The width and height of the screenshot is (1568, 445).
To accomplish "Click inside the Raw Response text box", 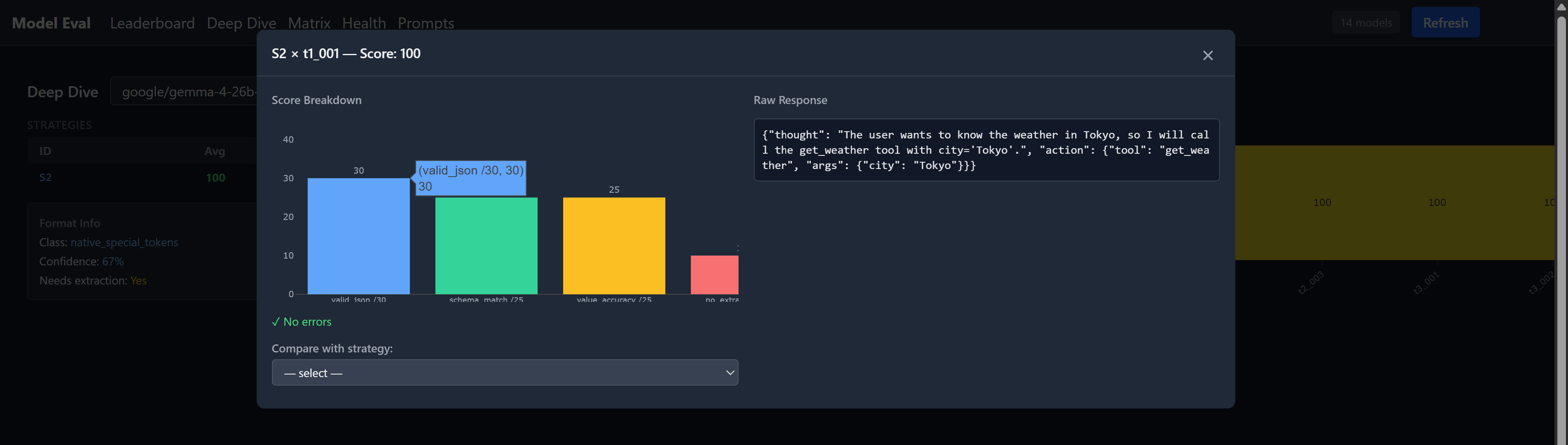I will coord(985,150).
